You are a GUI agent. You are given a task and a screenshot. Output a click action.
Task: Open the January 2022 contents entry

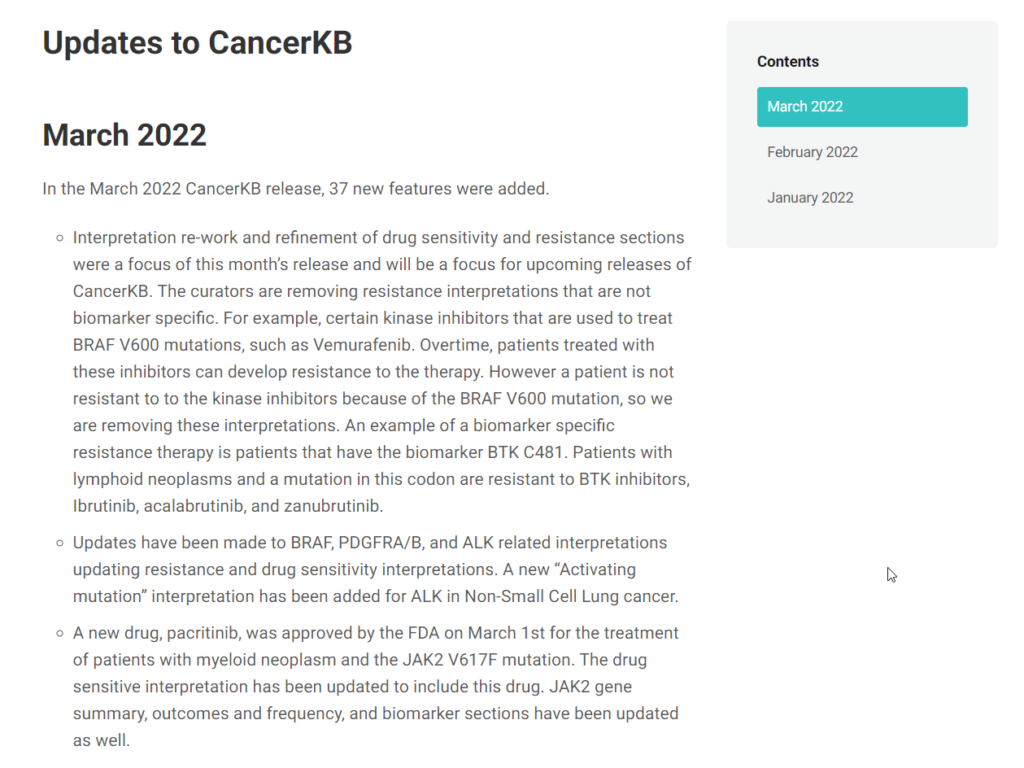[810, 198]
